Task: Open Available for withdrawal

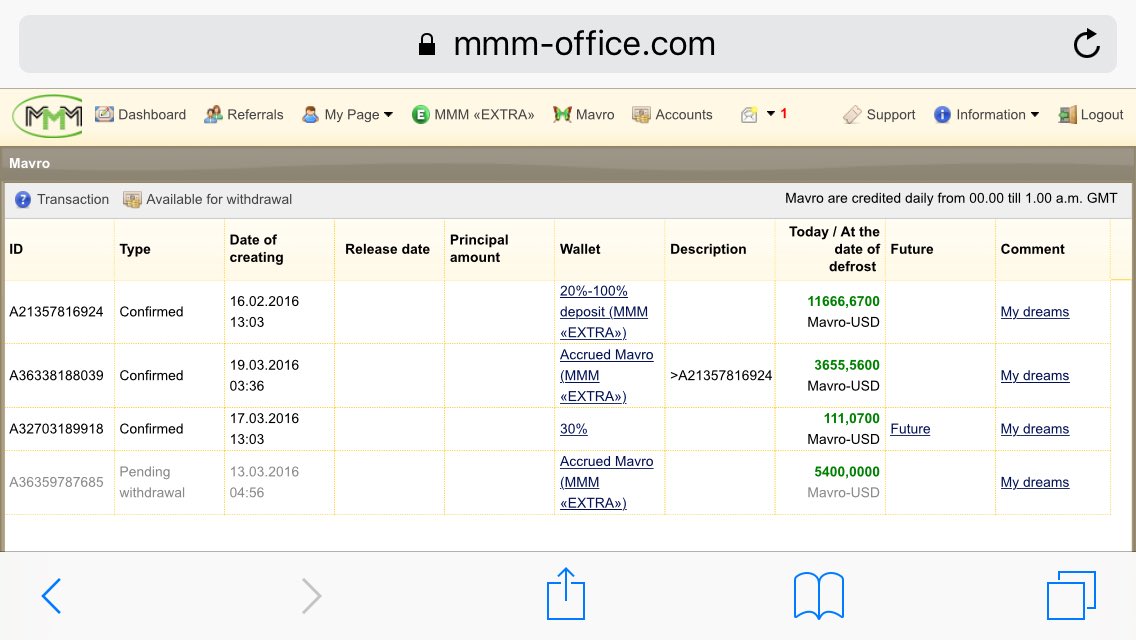Action: point(219,199)
